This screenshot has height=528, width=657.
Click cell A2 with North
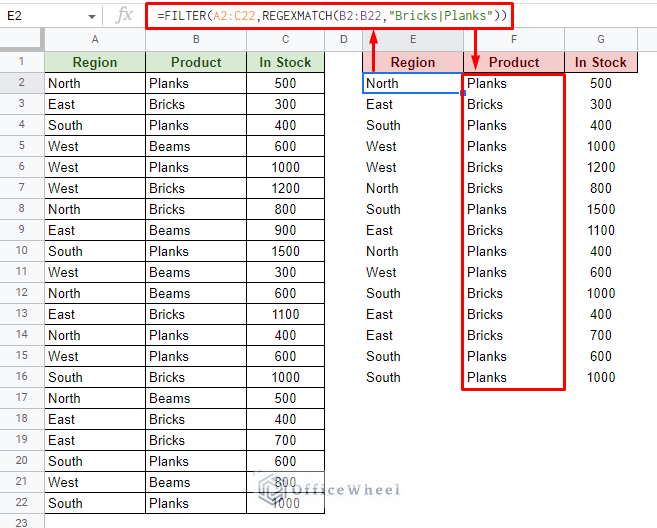(95, 83)
